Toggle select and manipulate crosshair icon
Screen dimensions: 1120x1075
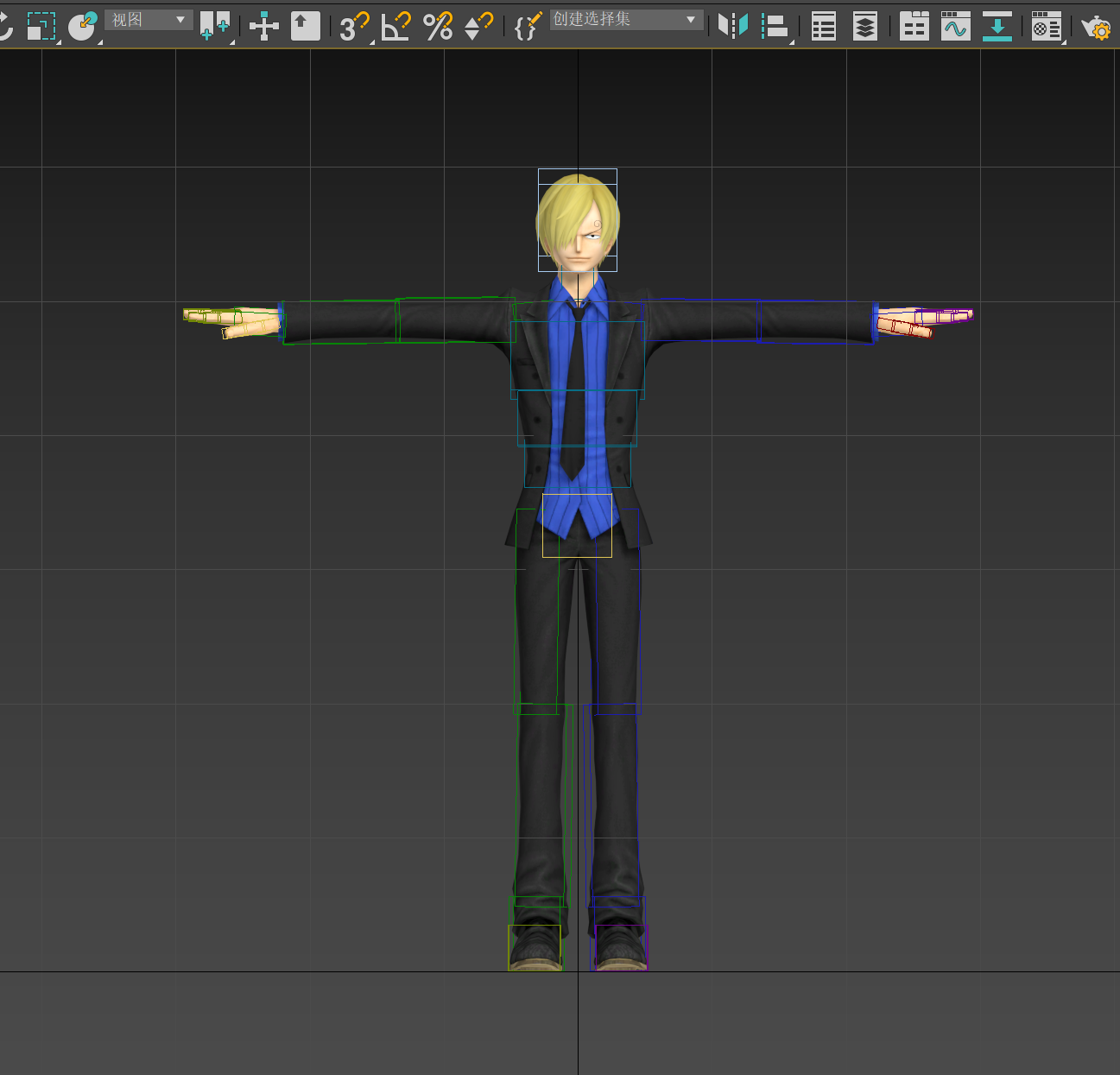tap(264, 26)
